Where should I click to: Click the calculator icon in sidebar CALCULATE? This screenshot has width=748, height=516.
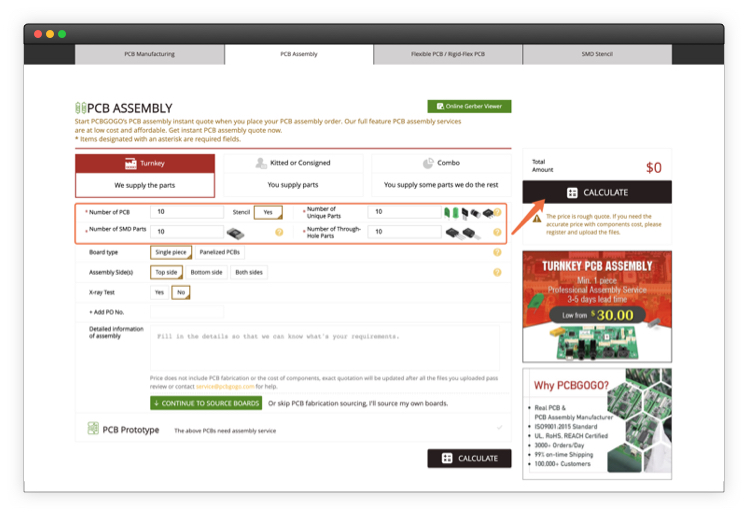point(572,193)
